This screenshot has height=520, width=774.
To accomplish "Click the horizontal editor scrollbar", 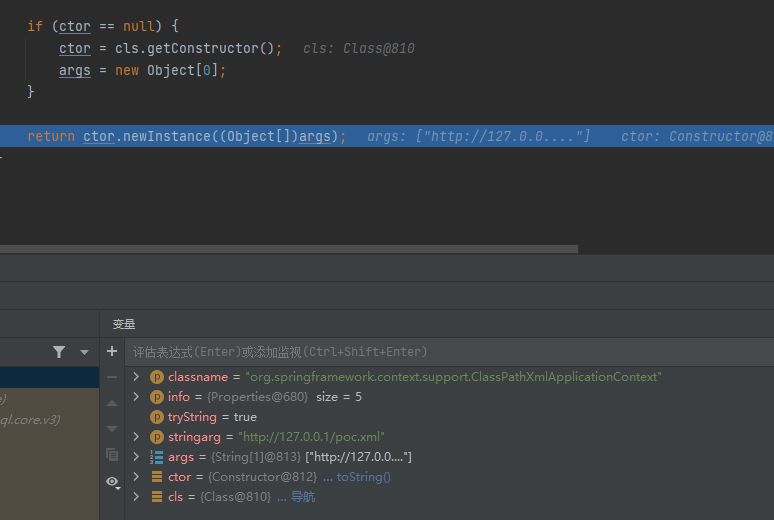I will 289,249.
